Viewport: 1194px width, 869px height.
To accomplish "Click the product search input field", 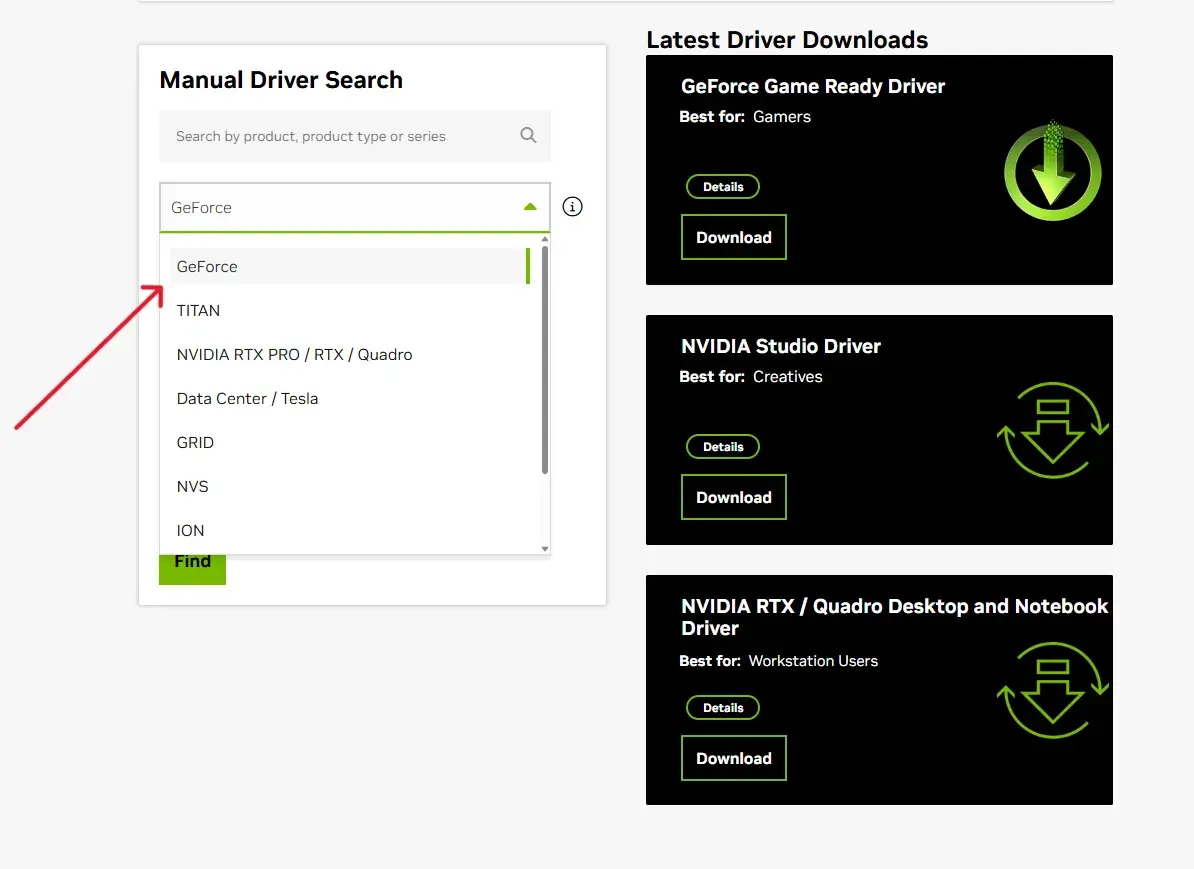I will [x=340, y=136].
